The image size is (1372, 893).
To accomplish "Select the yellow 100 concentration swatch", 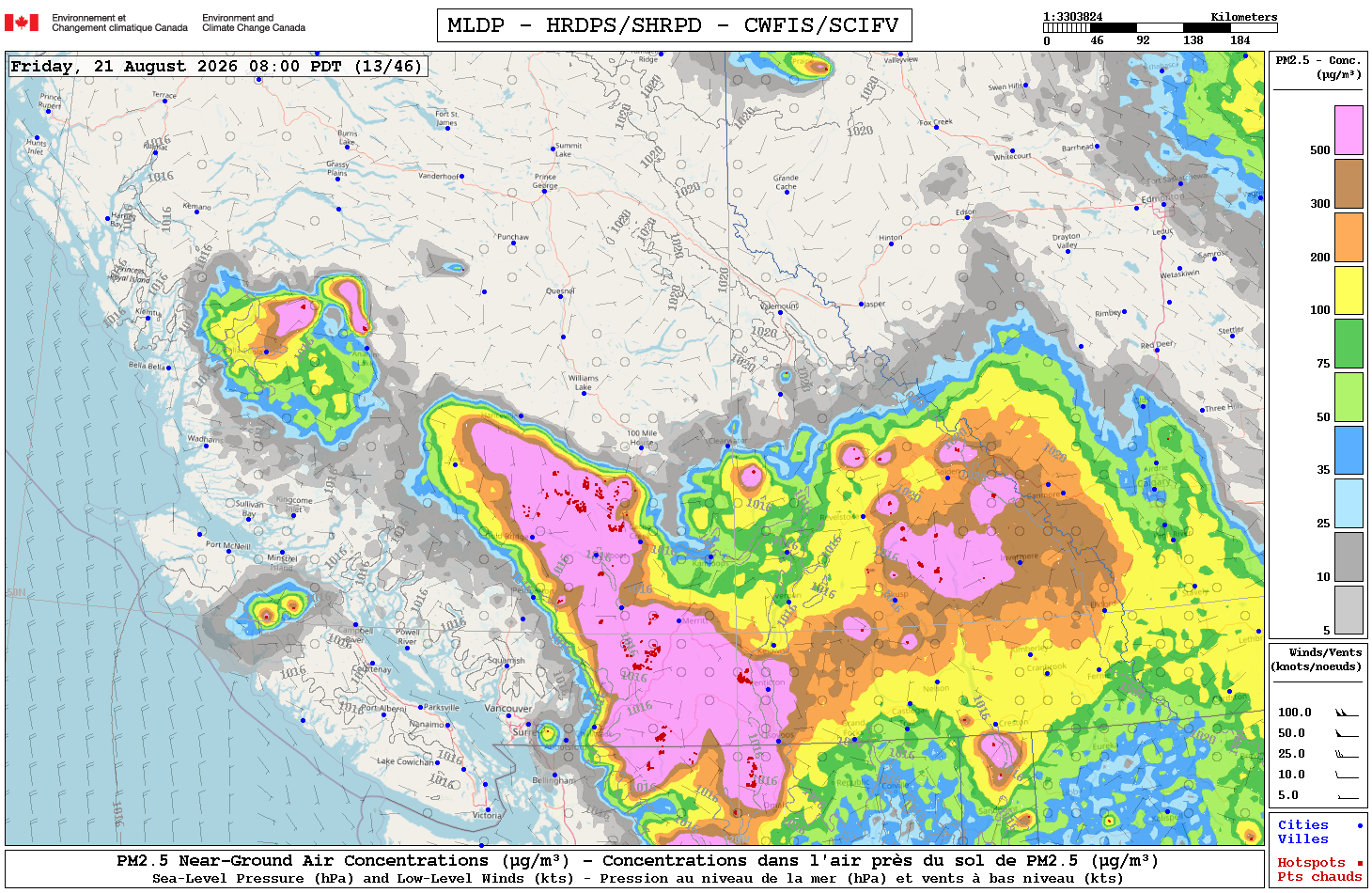I will pos(1349,290).
